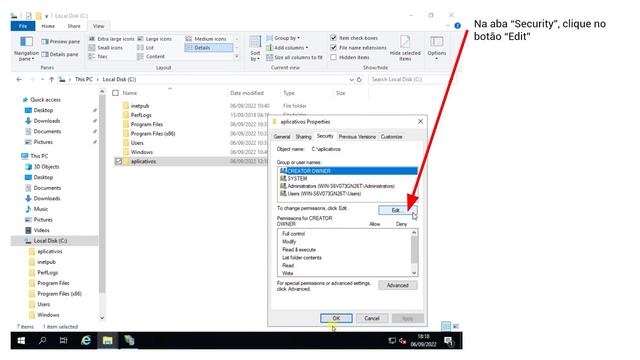Click Size all columns to fit
The width and height of the screenshot is (640, 360).
point(294,58)
